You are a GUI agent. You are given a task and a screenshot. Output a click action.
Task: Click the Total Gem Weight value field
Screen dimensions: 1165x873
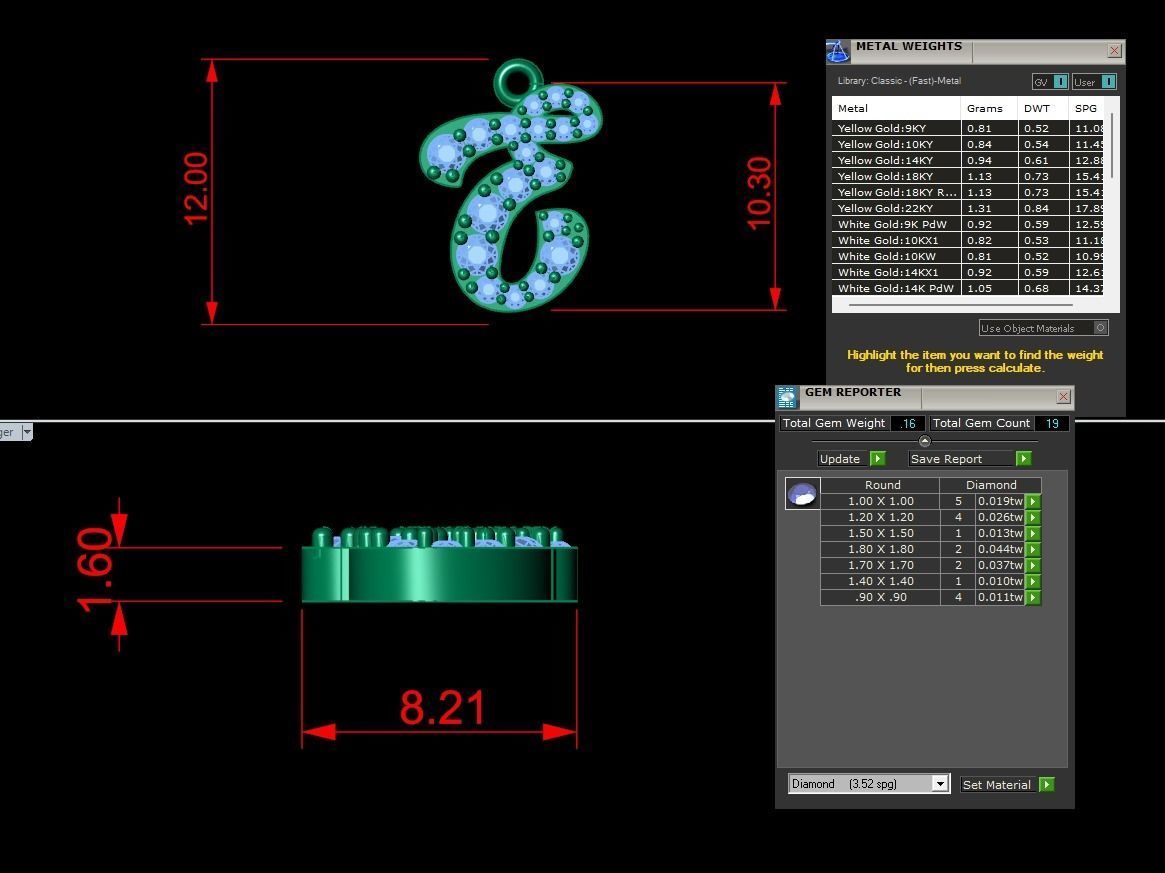[x=907, y=423]
